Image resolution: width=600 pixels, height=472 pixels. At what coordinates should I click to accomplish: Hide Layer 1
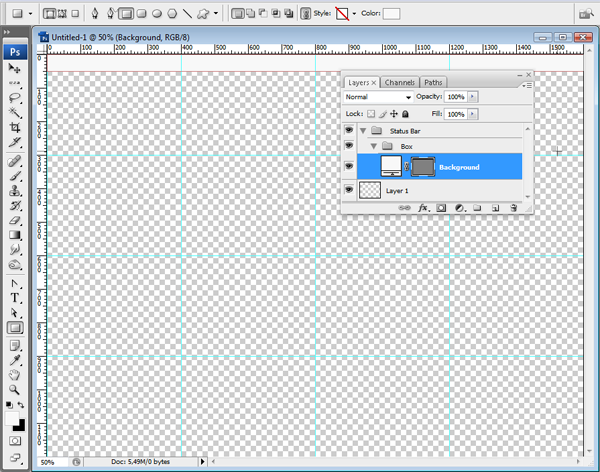(349, 189)
